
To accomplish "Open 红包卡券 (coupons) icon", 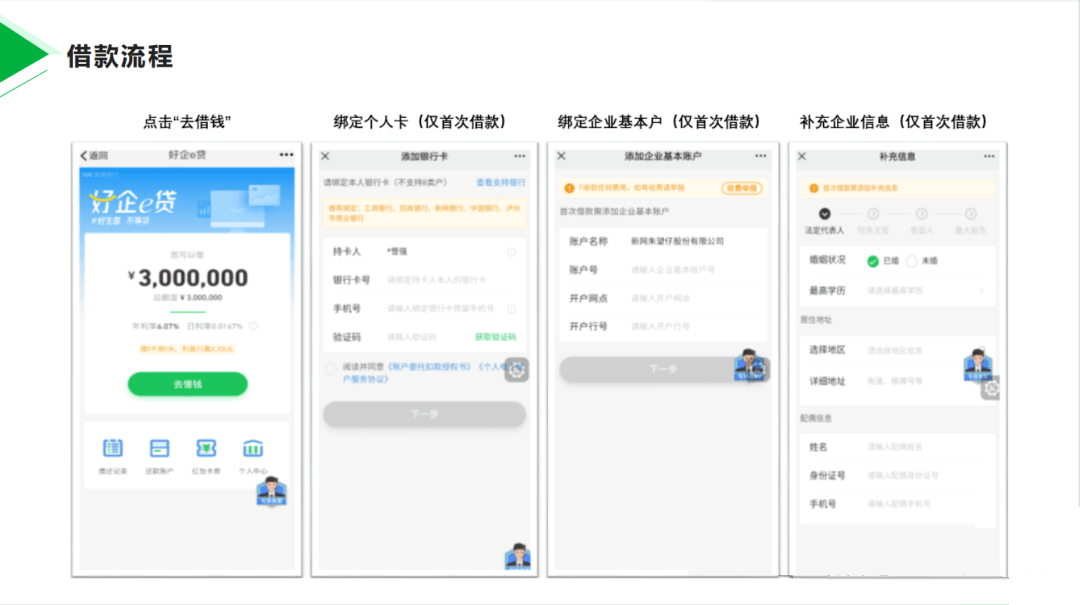I will point(206,448).
